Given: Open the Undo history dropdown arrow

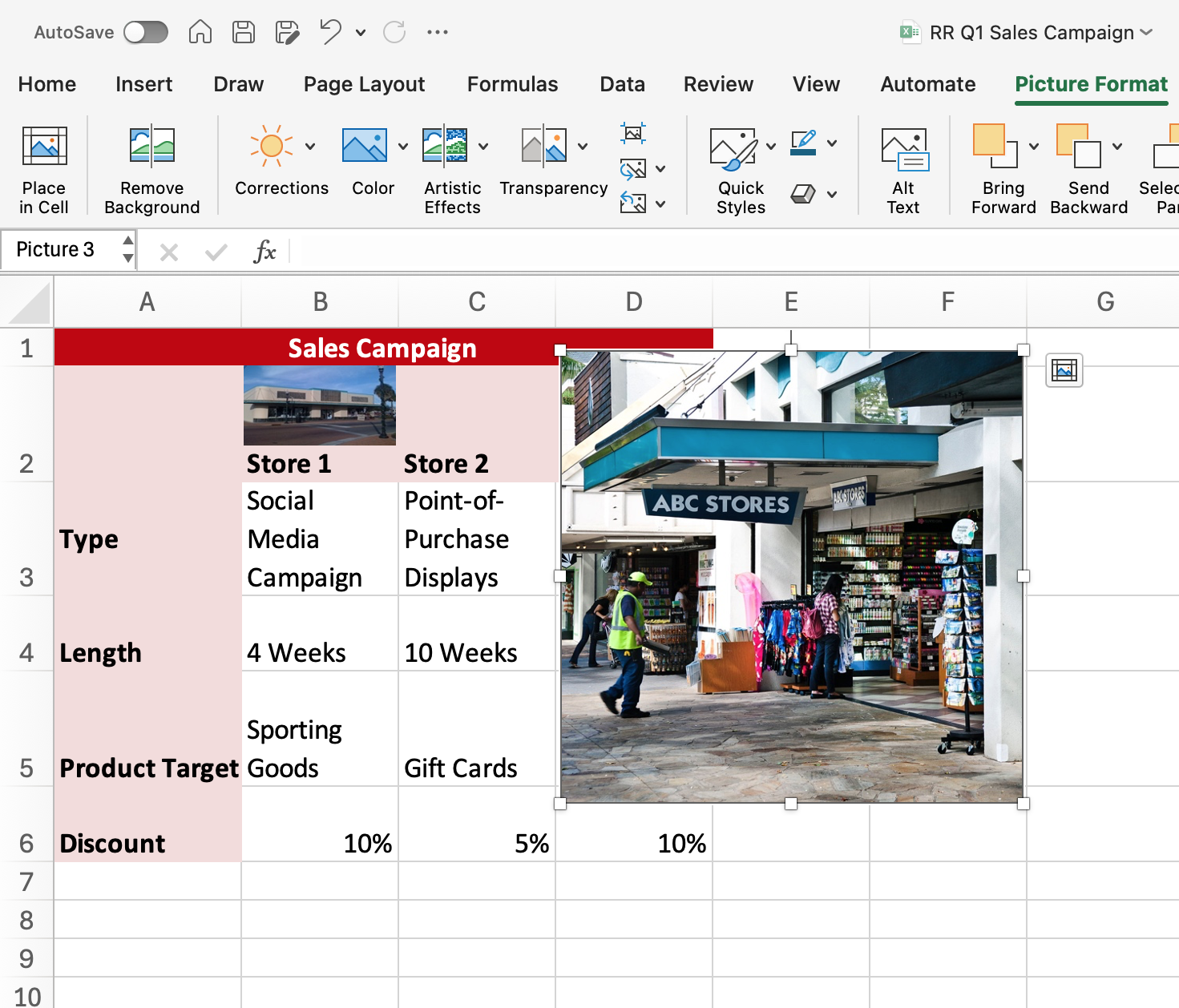Looking at the screenshot, I should click(x=361, y=33).
